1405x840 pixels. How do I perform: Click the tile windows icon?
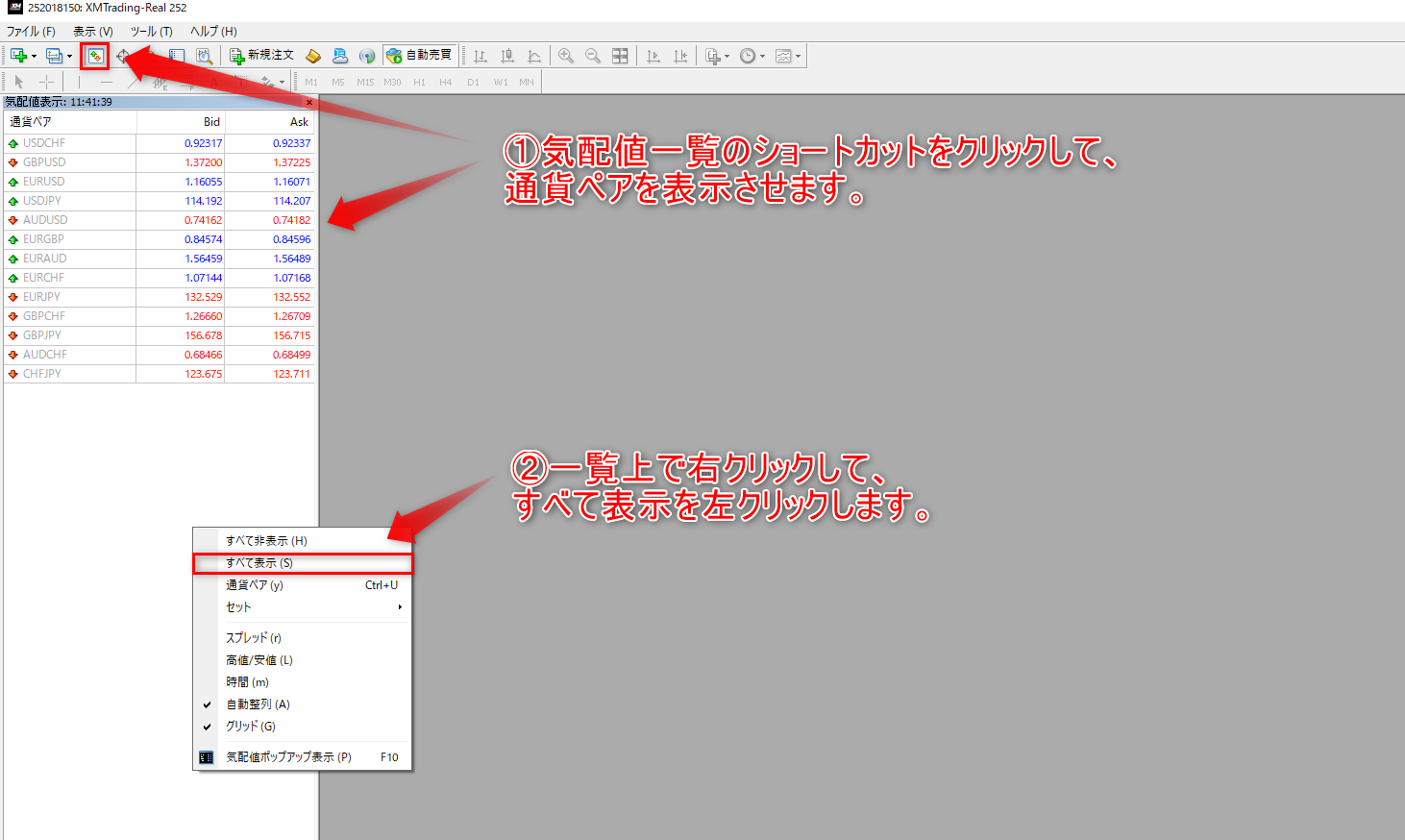coord(620,56)
